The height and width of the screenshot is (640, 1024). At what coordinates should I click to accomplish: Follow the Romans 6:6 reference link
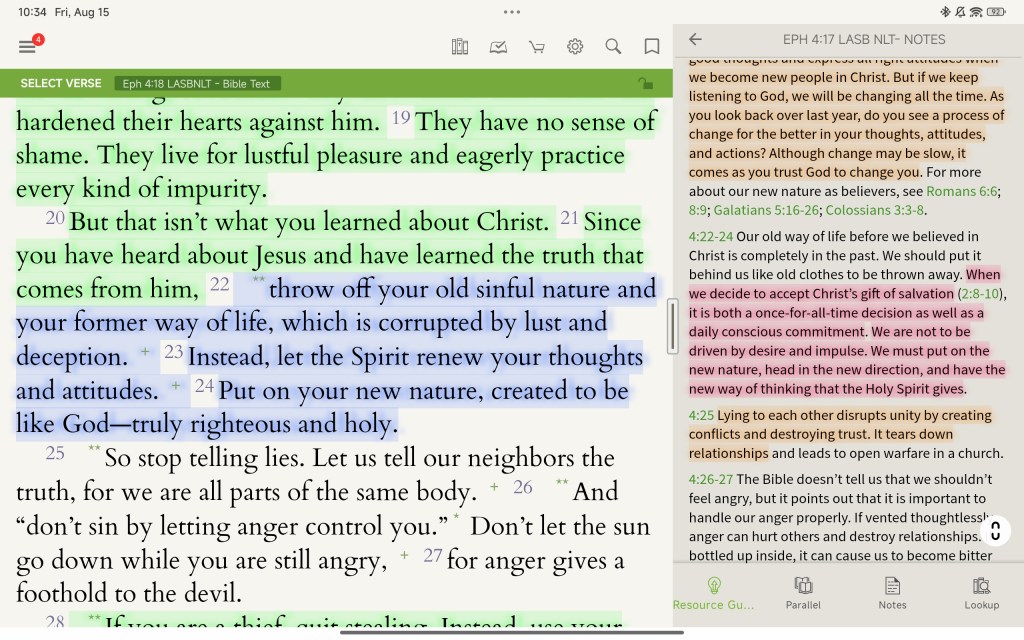click(x=960, y=191)
